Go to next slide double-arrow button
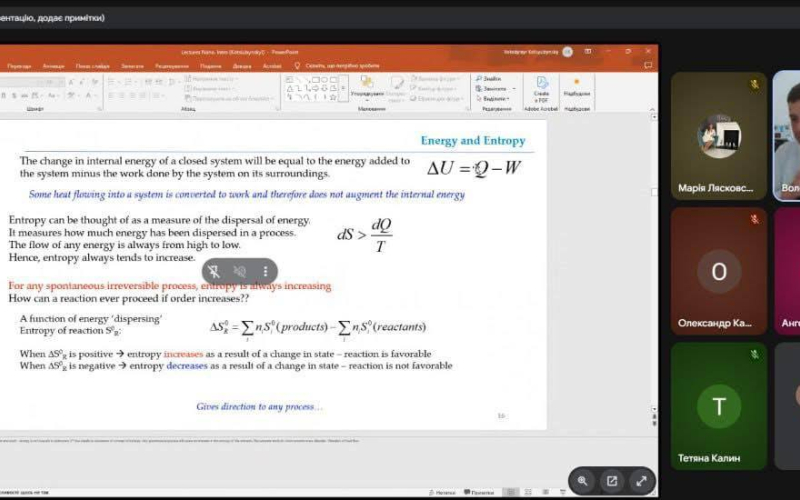This screenshot has width=800, height=500. (x=654, y=423)
